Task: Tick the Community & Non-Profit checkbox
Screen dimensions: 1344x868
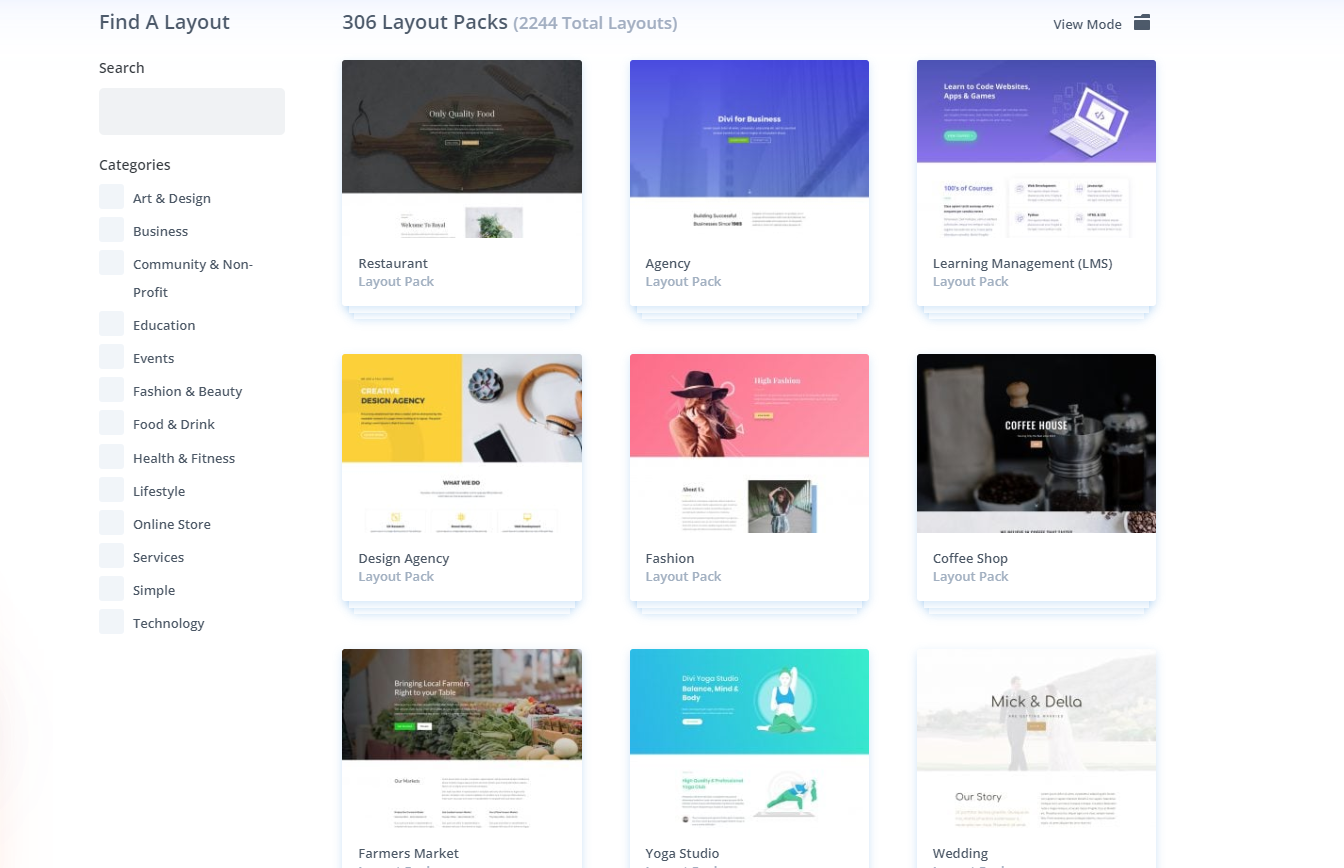Action: tap(111, 263)
